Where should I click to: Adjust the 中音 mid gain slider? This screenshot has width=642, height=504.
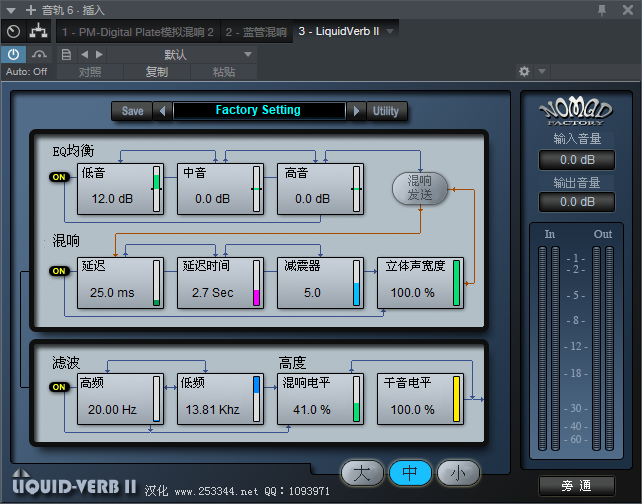pyautogui.click(x=256, y=189)
